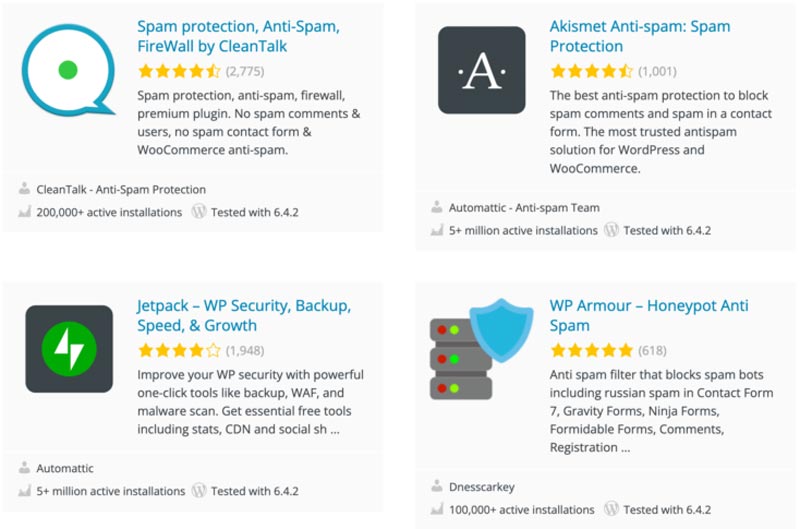Viewport: 800px width, 529px height.
Task: Click the installations chart icon in Jetpack card
Action: click(24, 491)
